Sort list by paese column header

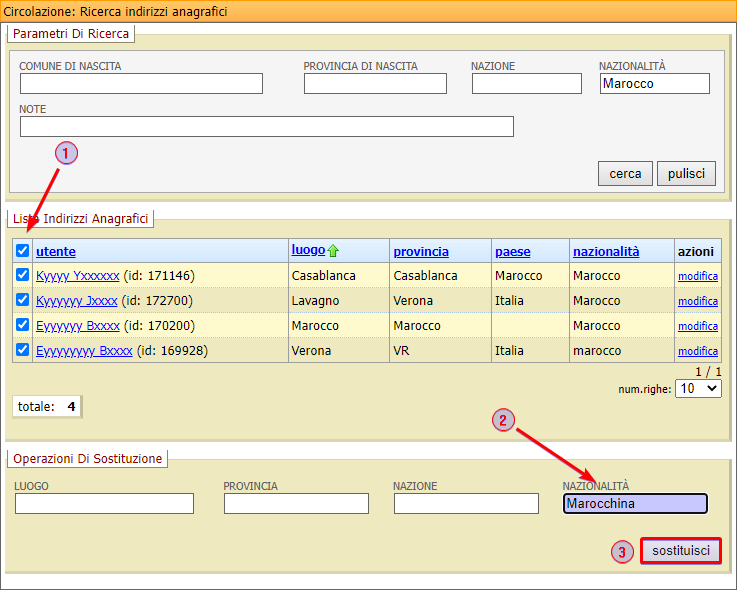[512, 252]
